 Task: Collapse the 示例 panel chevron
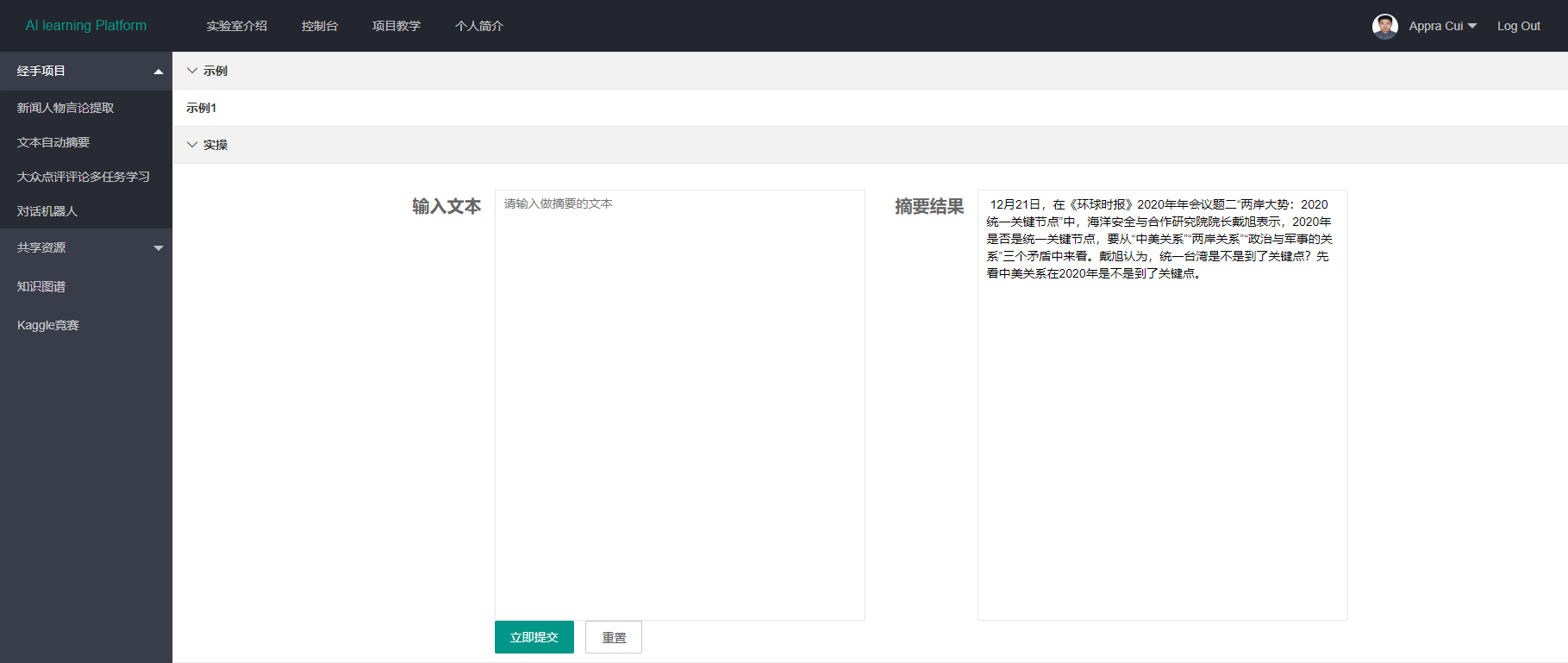pos(192,71)
